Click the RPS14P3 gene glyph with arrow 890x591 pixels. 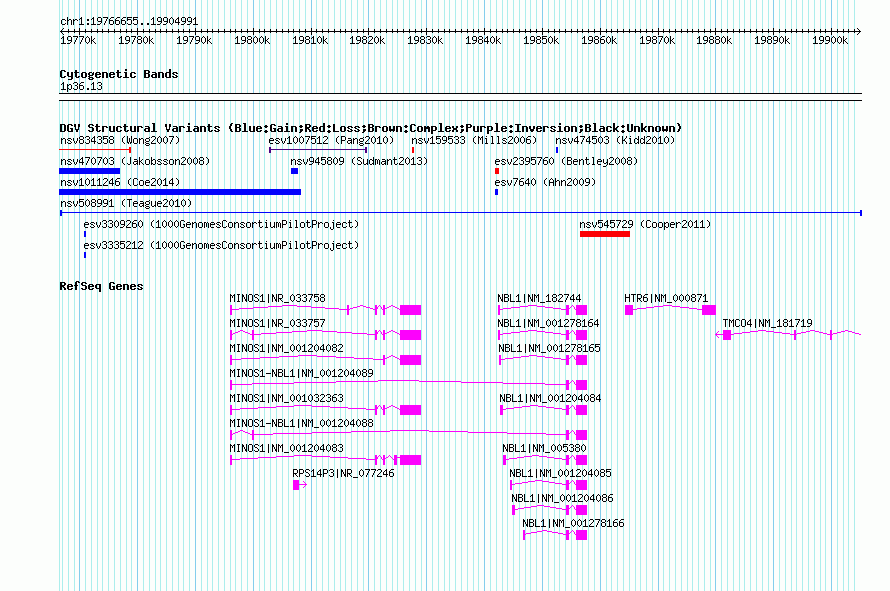click(300, 485)
